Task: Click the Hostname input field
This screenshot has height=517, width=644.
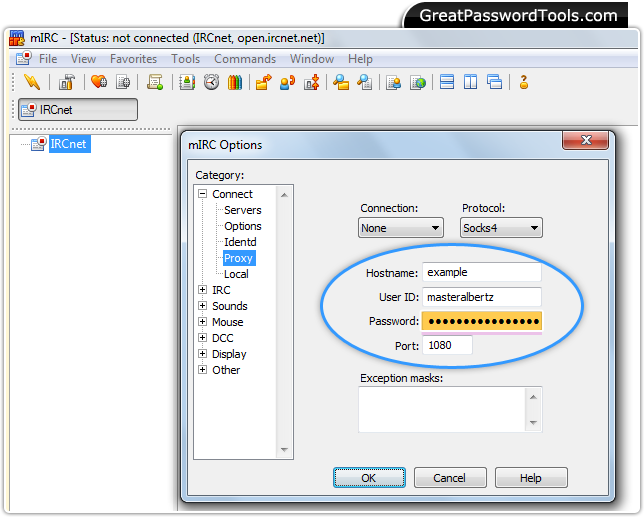Action: tap(482, 272)
